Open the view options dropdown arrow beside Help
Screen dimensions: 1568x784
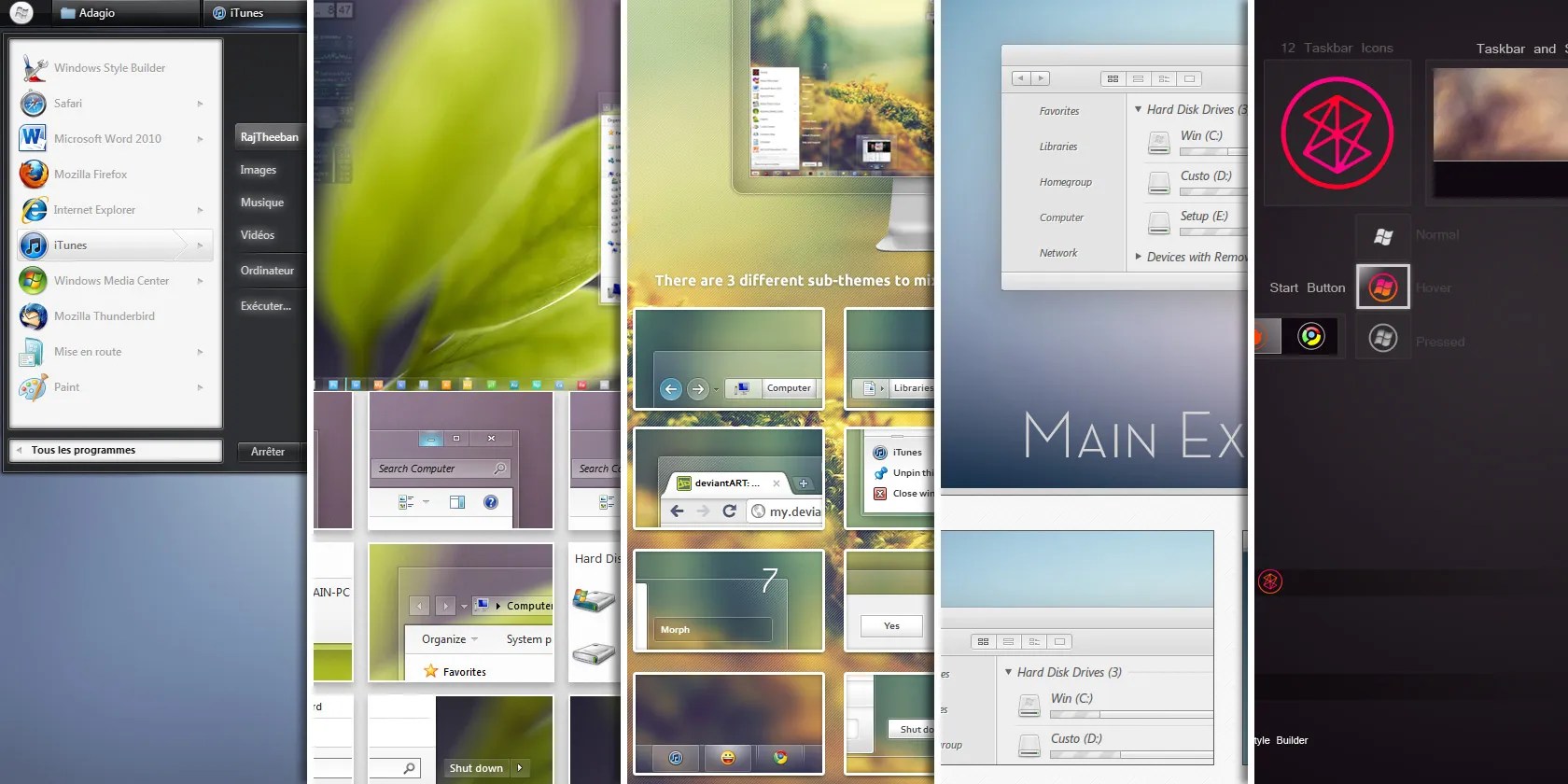(x=427, y=502)
